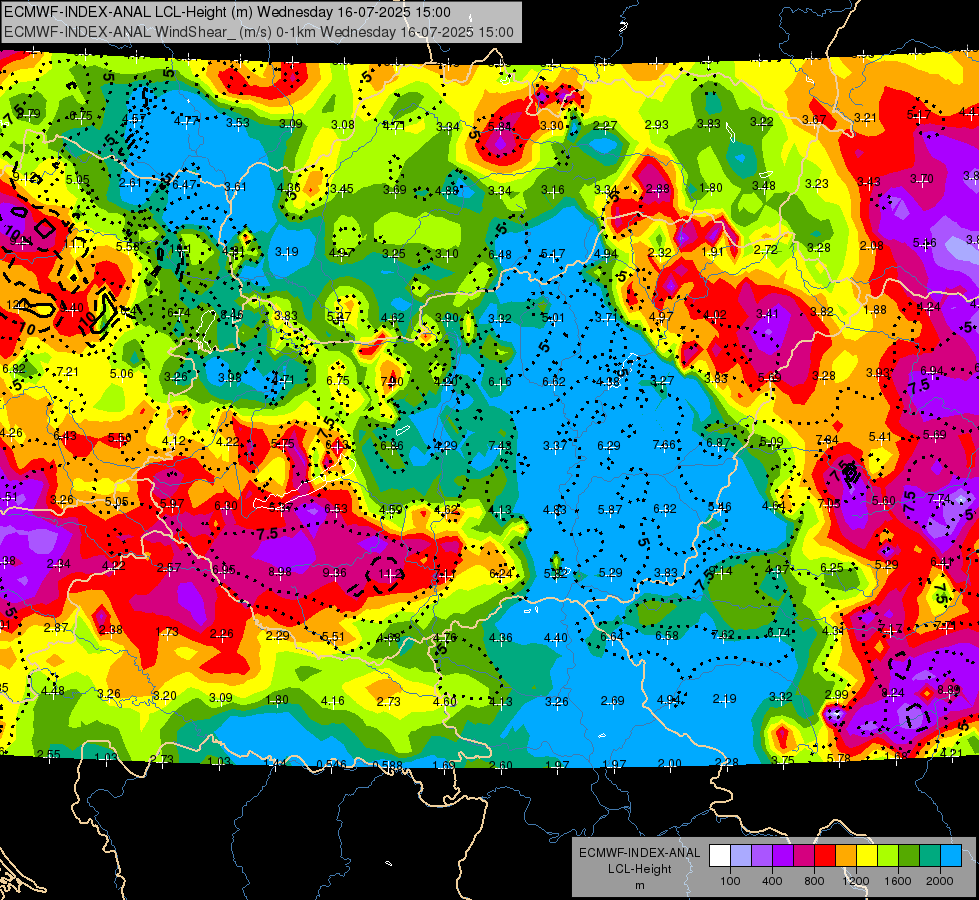Screen dimensions: 979x900
Task: Click the sky blue legend swatch
Action: (x=950, y=856)
